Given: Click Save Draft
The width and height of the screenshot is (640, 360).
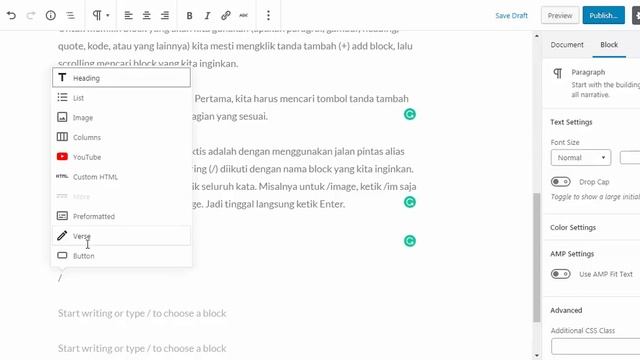Looking at the screenshot, I should [511, 16].
